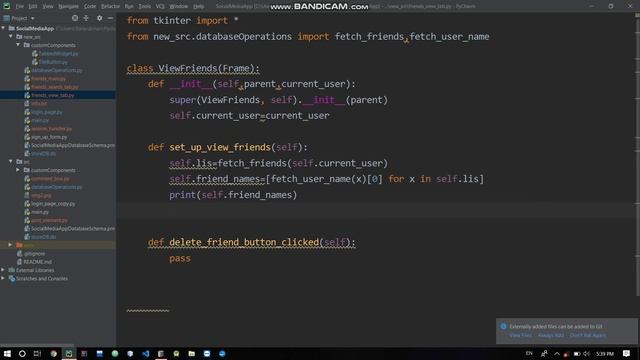
Task: Hide the Project tool window
Action: click(110, 18)
